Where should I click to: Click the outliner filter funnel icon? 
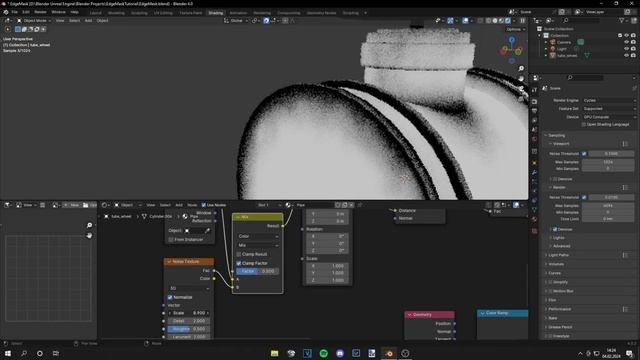(622, 20)
